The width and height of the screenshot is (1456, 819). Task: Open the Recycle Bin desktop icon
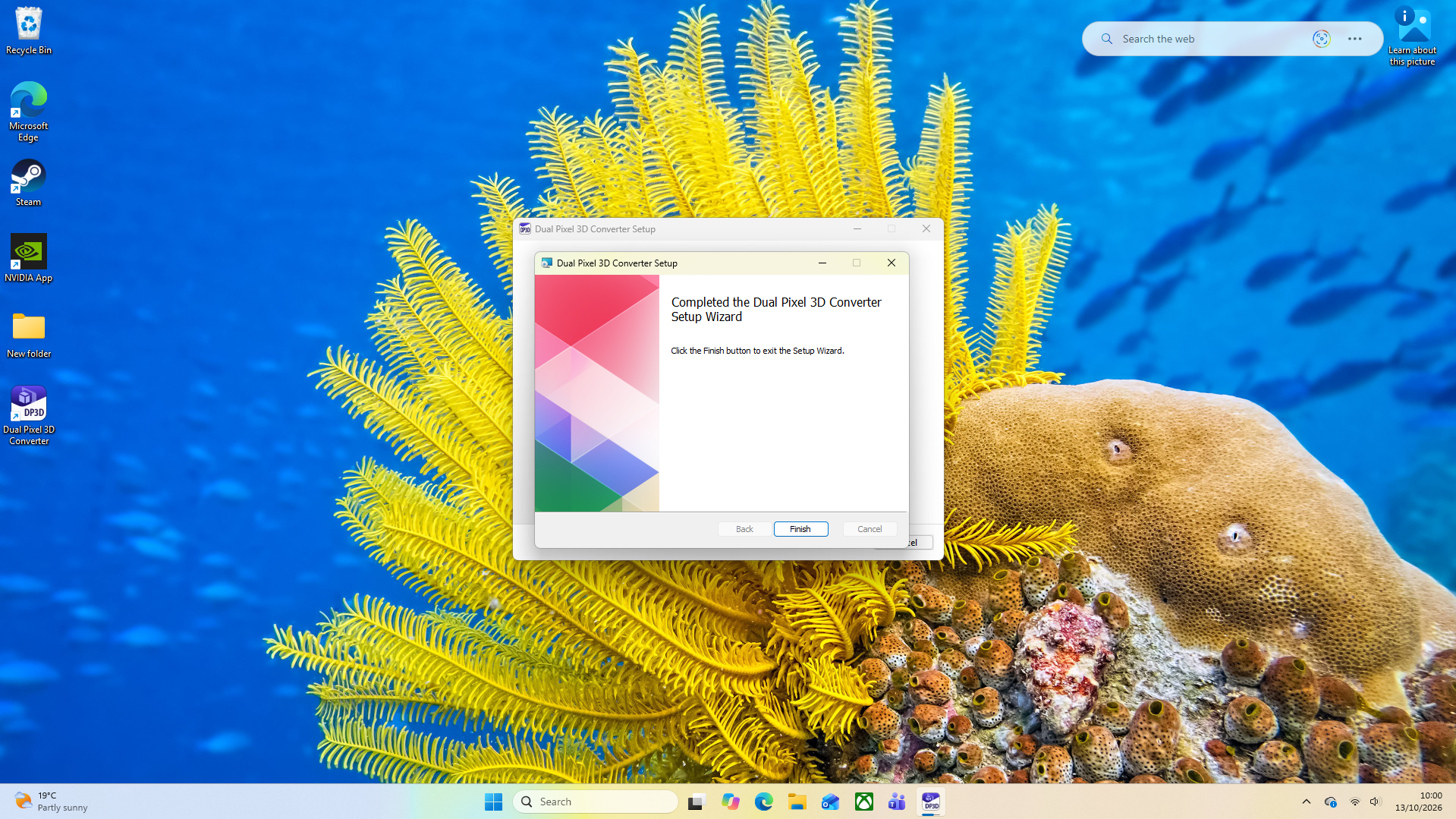click(x=29, y=31)
